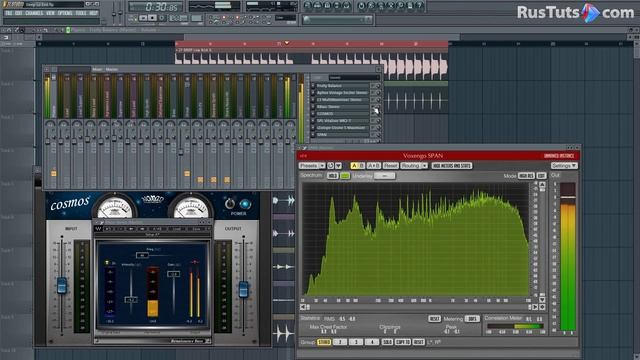Open the Metering DBFS selector
The image size is (640, 360).
coord(472,319)
